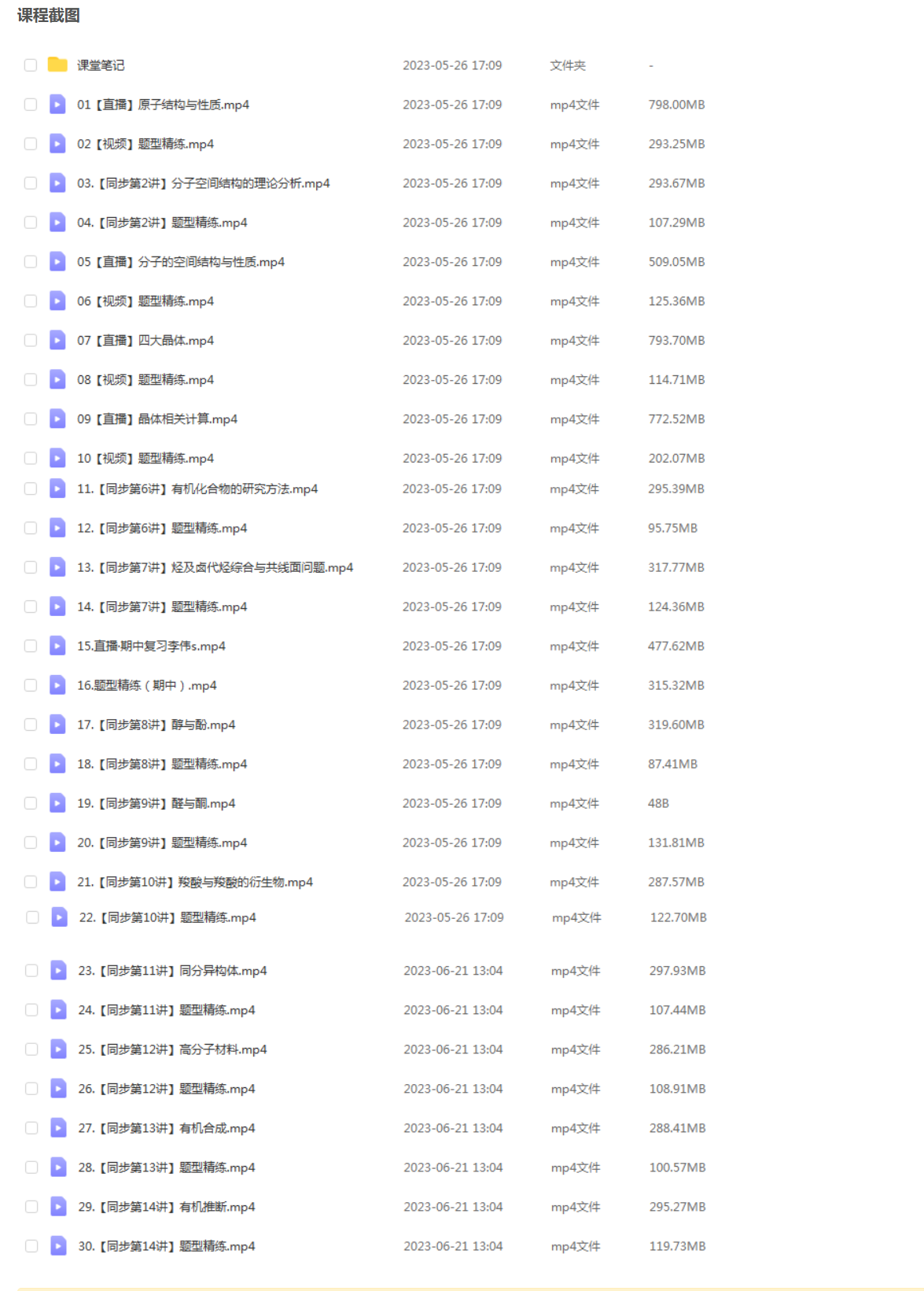Open file 21. 羧酸与羧酸的衍生物.mp4
This screenshot has width=924, height=1291.
(195, 882)
